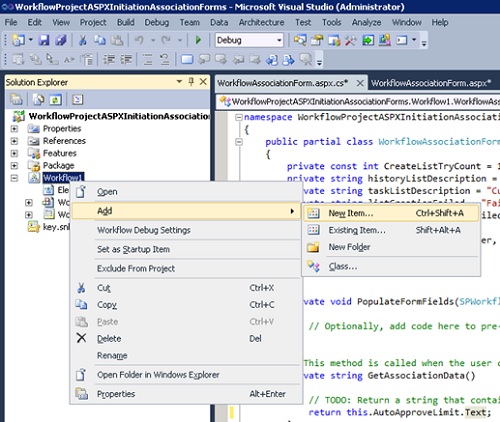Click the Copy toolbar icon
Viewport: 500px width, 422px height.
click(99, 40)
